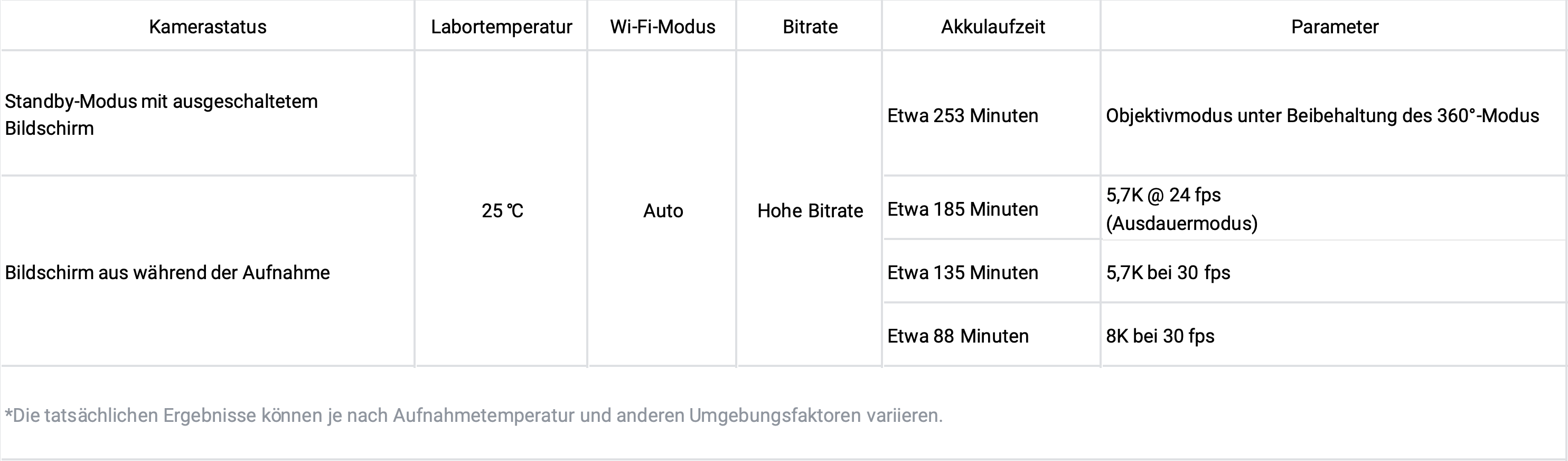Click the Wi-Fi-Modus column header
Screen dimensions: 1568x461
pyautogui.click(x=662, y=26)
